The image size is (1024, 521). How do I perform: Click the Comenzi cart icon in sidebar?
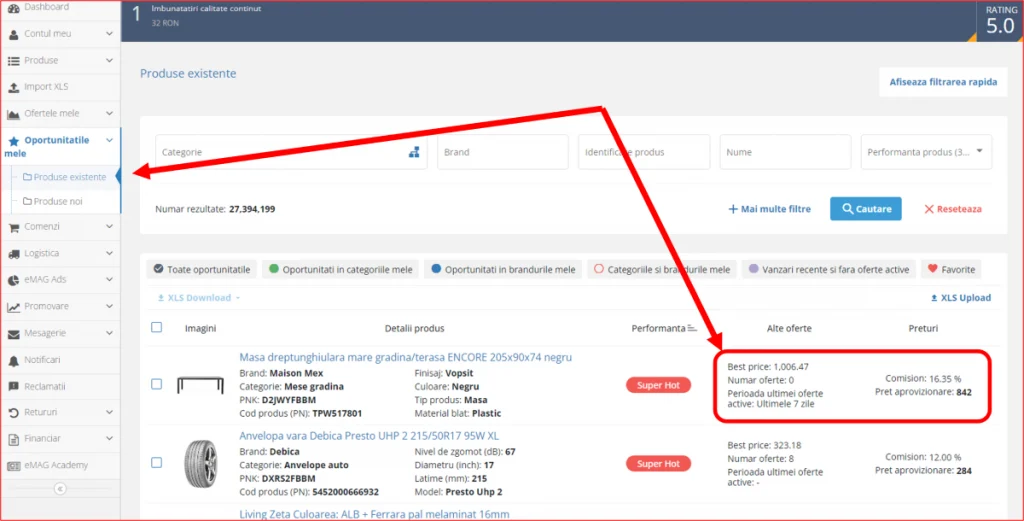14,227
